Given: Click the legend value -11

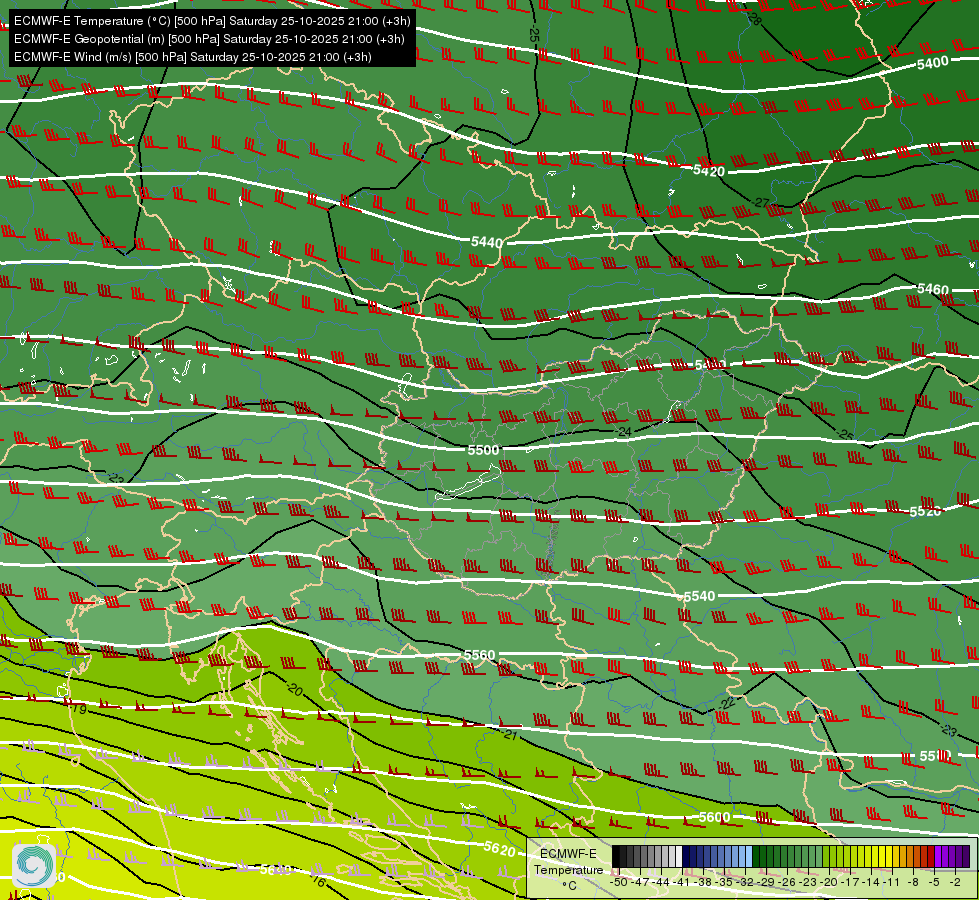Looking at the screenshot, I should [x=892, y=882].
